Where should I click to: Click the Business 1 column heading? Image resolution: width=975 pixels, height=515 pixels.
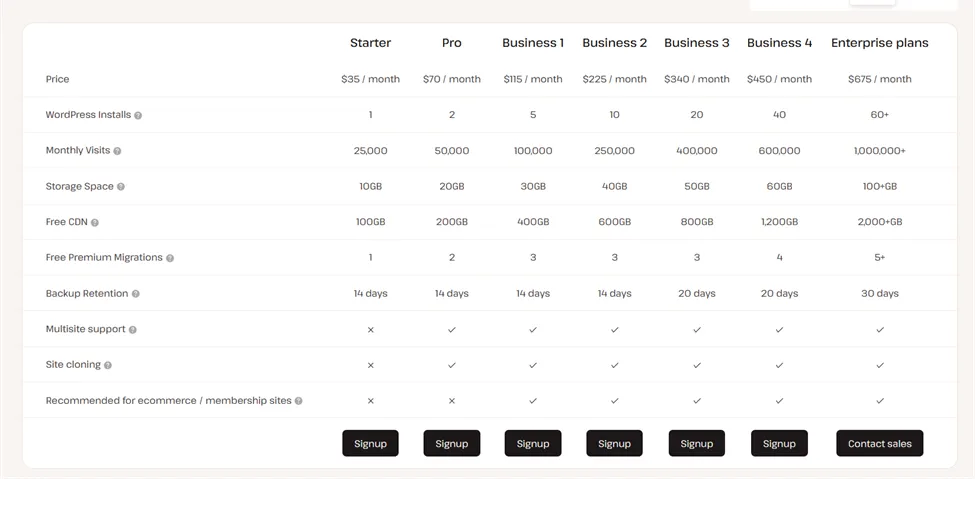[533, 43]
